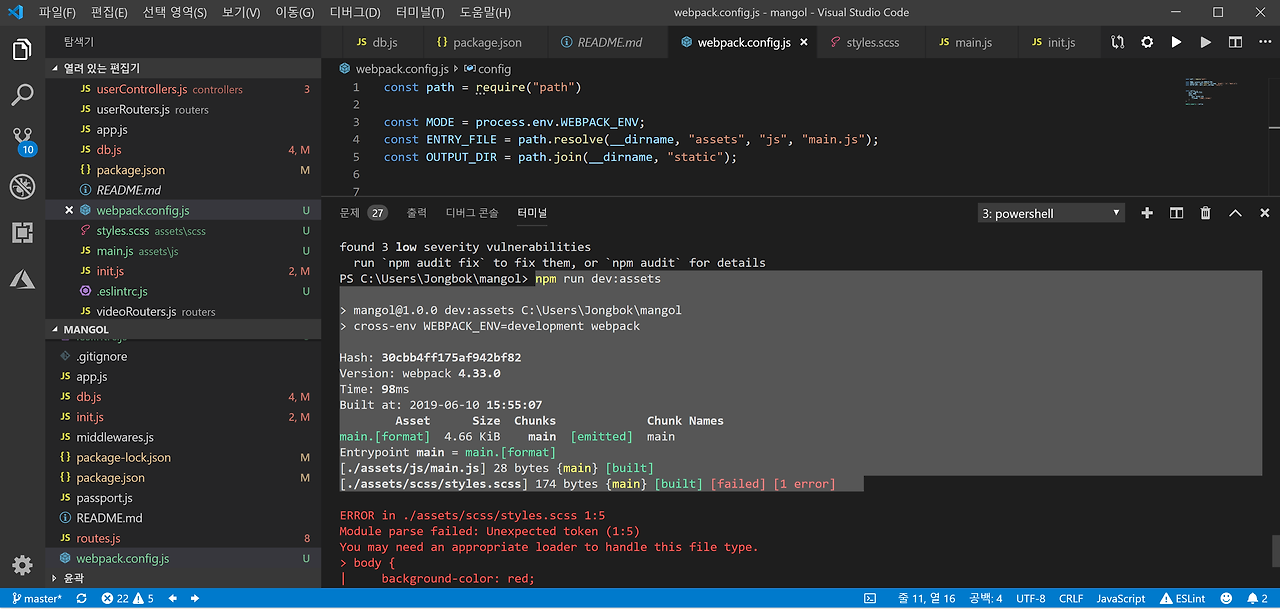The image size is (1280, 609).
Task: Click the config symbol in breadcrumb
Action: (x=488, y=69)
